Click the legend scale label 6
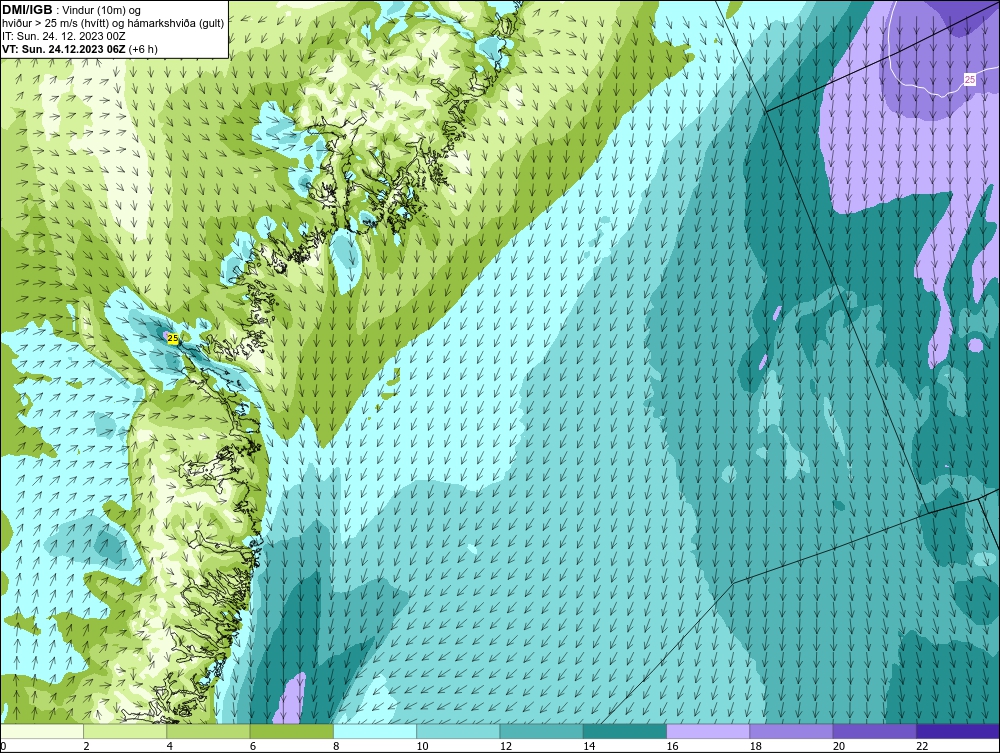The image size is (1000, 753). (x=253, y=747)
